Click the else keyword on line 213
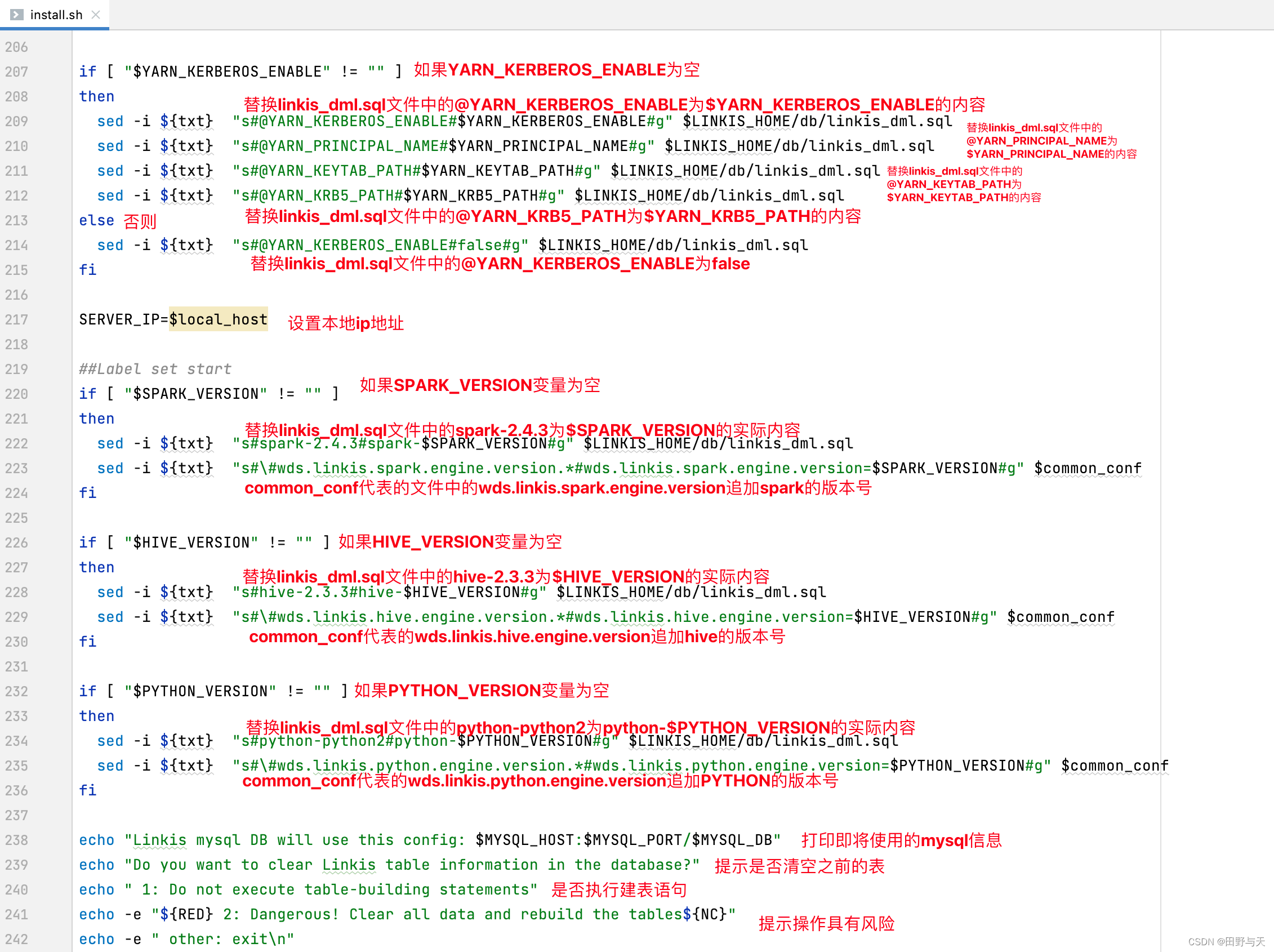The width and height of the screenshot is (1274, 952). [96, 220]
